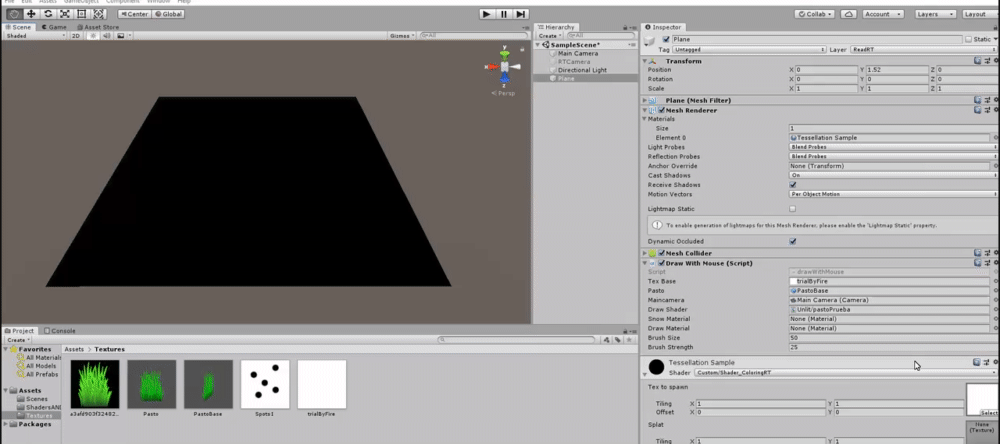Click the Step frame button
The width and height of the screenshot is (1000, 444).
coord(521,14)
